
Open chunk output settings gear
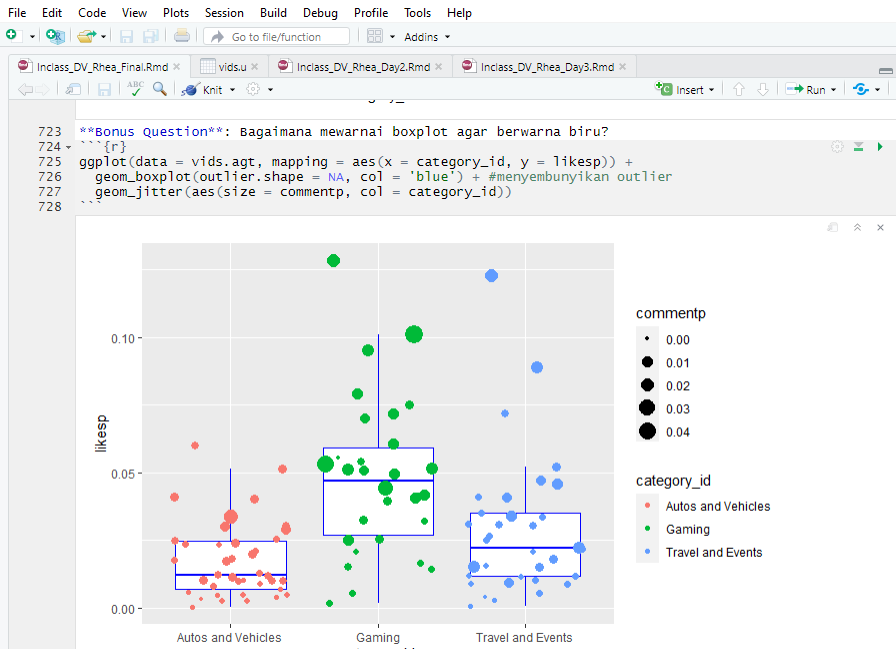(x=836, y=146)
